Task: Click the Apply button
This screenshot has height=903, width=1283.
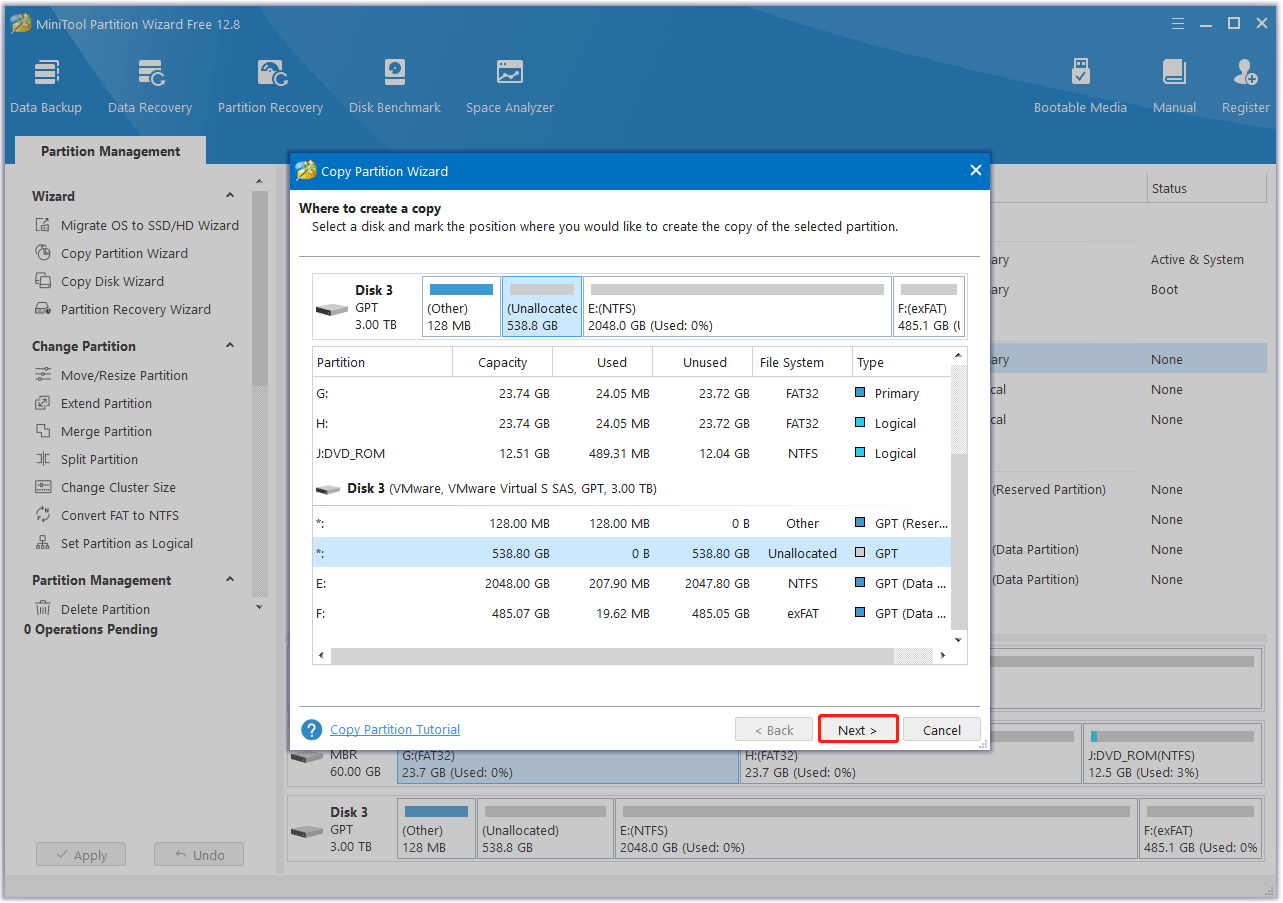Action: tap(81, 855)
